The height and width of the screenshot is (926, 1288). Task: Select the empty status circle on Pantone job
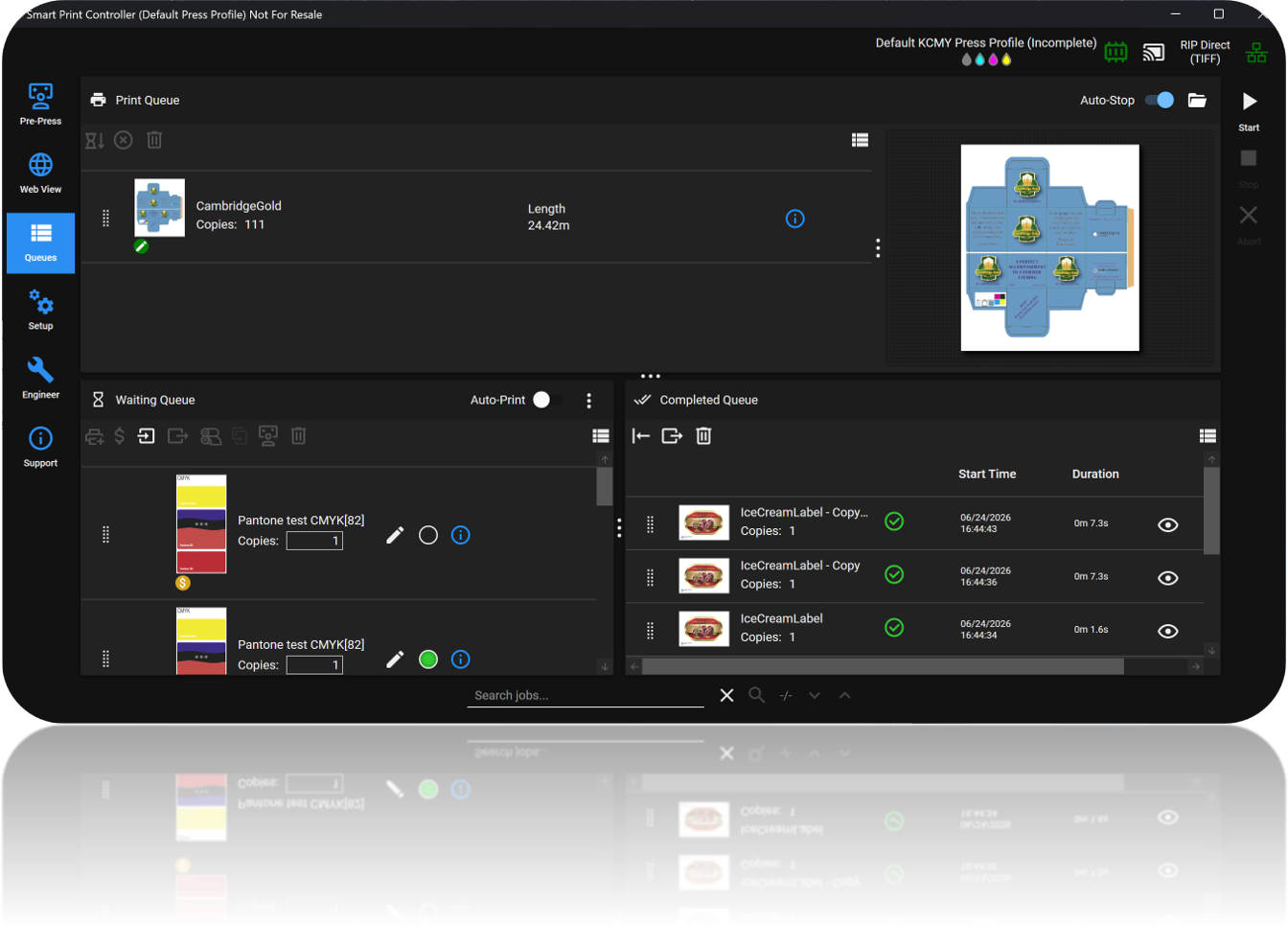[428, 535]
